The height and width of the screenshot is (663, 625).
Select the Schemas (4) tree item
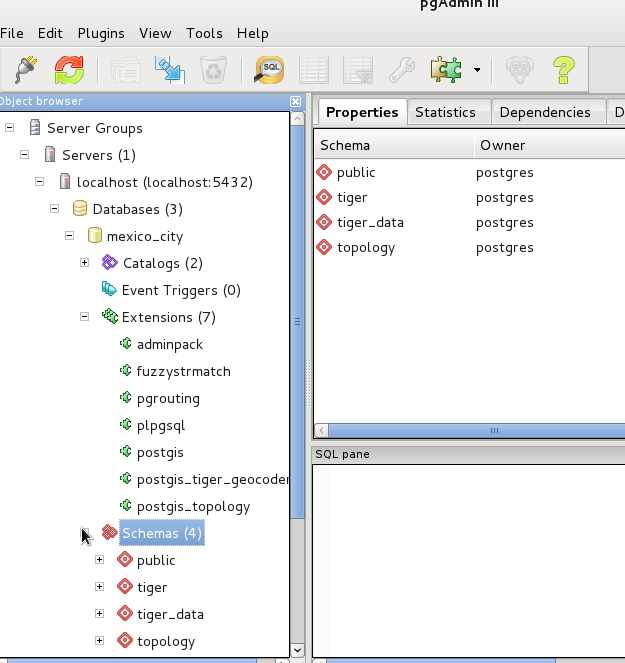tap(162, 533)
